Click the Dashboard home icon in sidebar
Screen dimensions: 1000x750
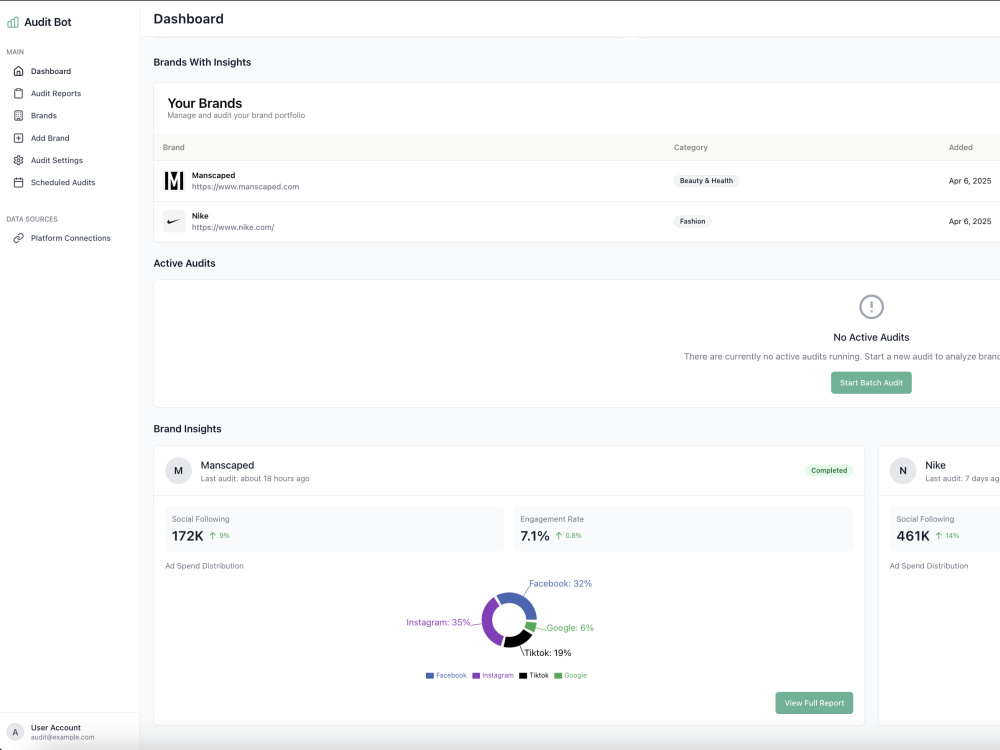[x=18, y=71]
